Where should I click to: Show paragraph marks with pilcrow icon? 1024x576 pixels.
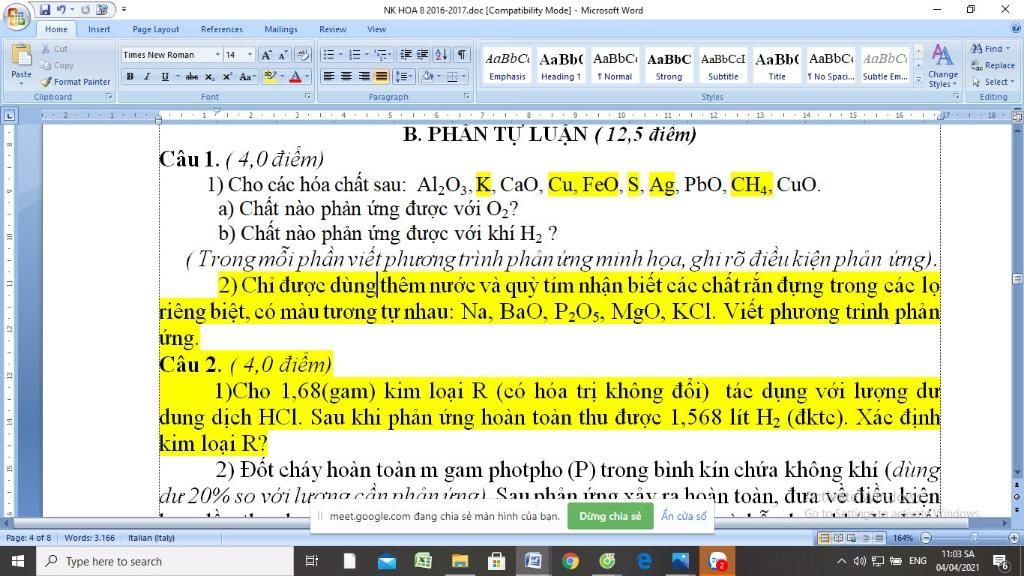[462, 55]
